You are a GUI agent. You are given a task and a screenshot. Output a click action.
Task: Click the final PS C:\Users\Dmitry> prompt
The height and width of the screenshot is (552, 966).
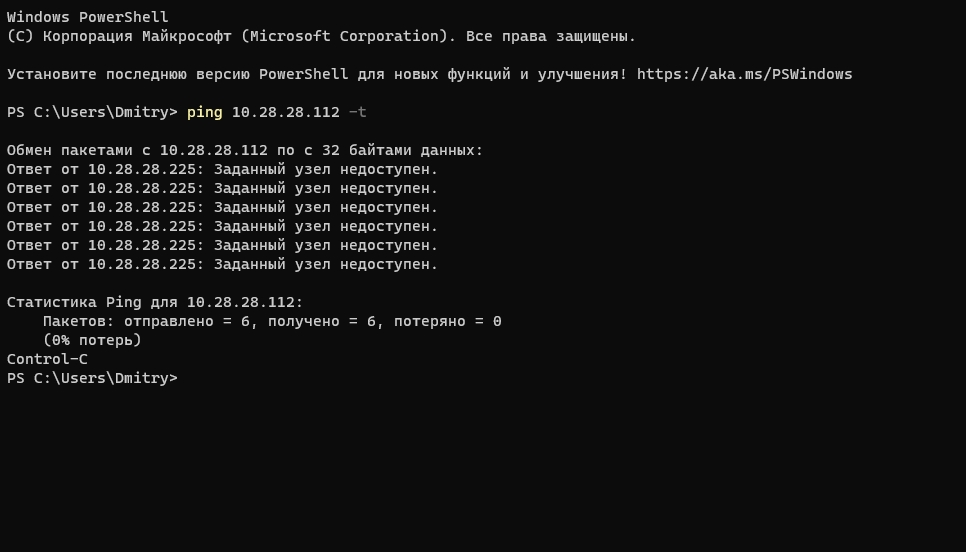[92, 378]
